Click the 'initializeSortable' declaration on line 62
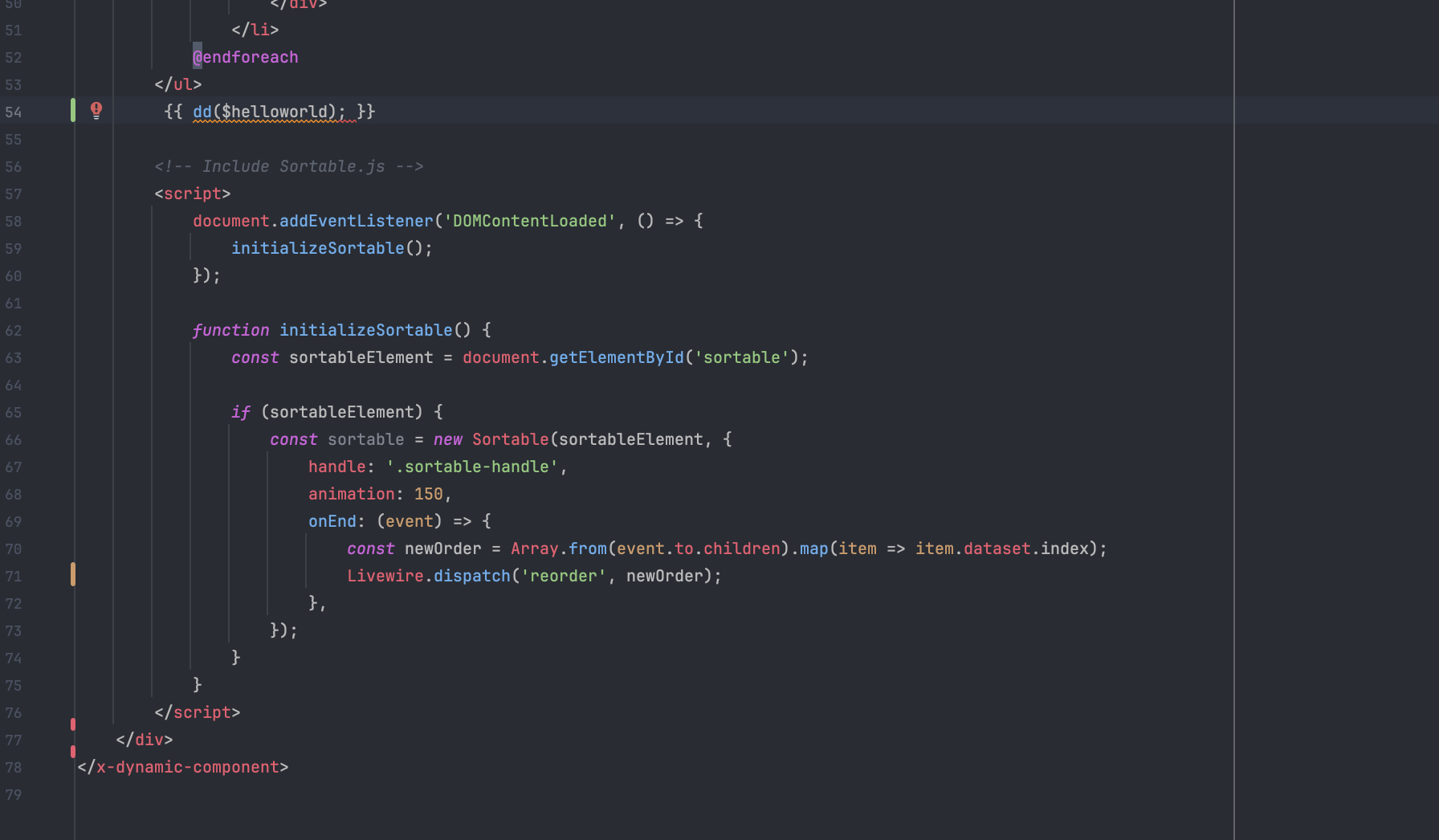 (366, 330)
